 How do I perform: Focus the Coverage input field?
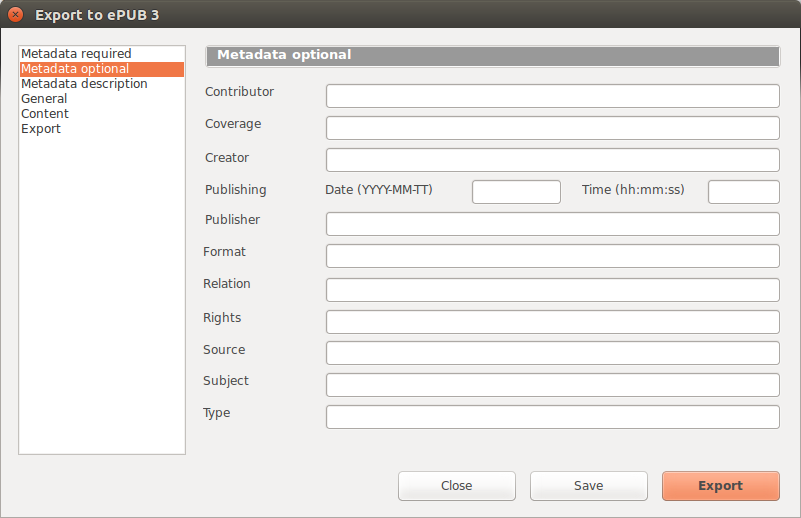pyautogui.click(x=553, y=128)
